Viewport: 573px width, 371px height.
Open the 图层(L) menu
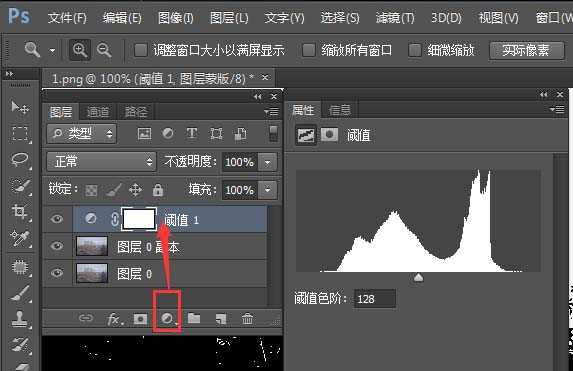click(229, 18)
